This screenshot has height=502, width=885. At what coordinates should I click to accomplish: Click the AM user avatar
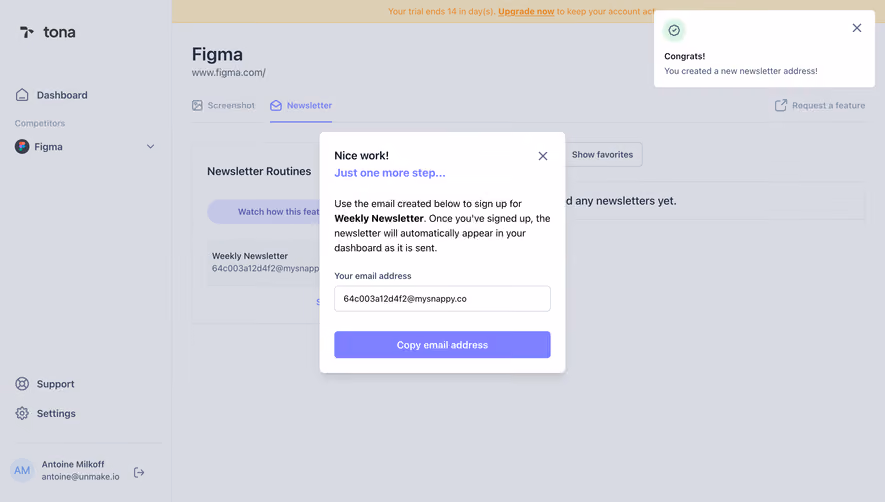click(x=22, y=470)
